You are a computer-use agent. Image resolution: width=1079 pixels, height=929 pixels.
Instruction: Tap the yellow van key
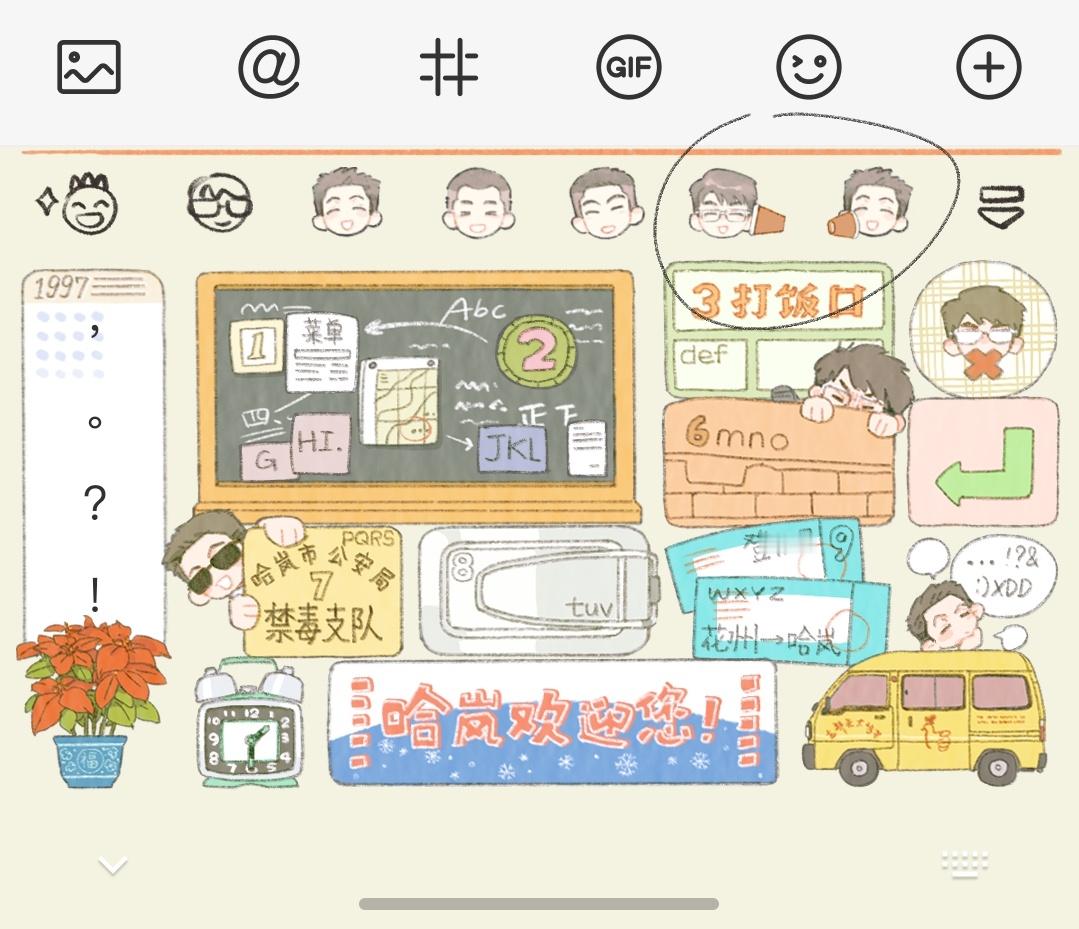[x=923, y=720]
